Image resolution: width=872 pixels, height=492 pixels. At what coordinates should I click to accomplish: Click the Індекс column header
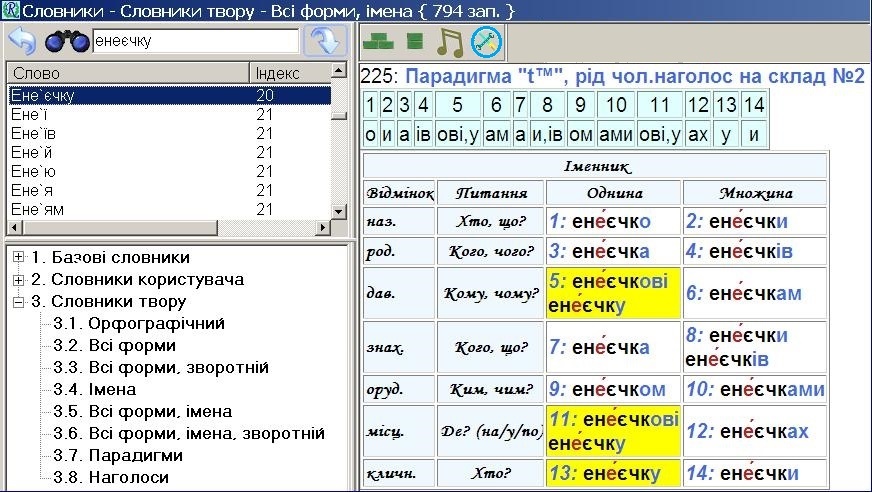[x=290, y=73]
